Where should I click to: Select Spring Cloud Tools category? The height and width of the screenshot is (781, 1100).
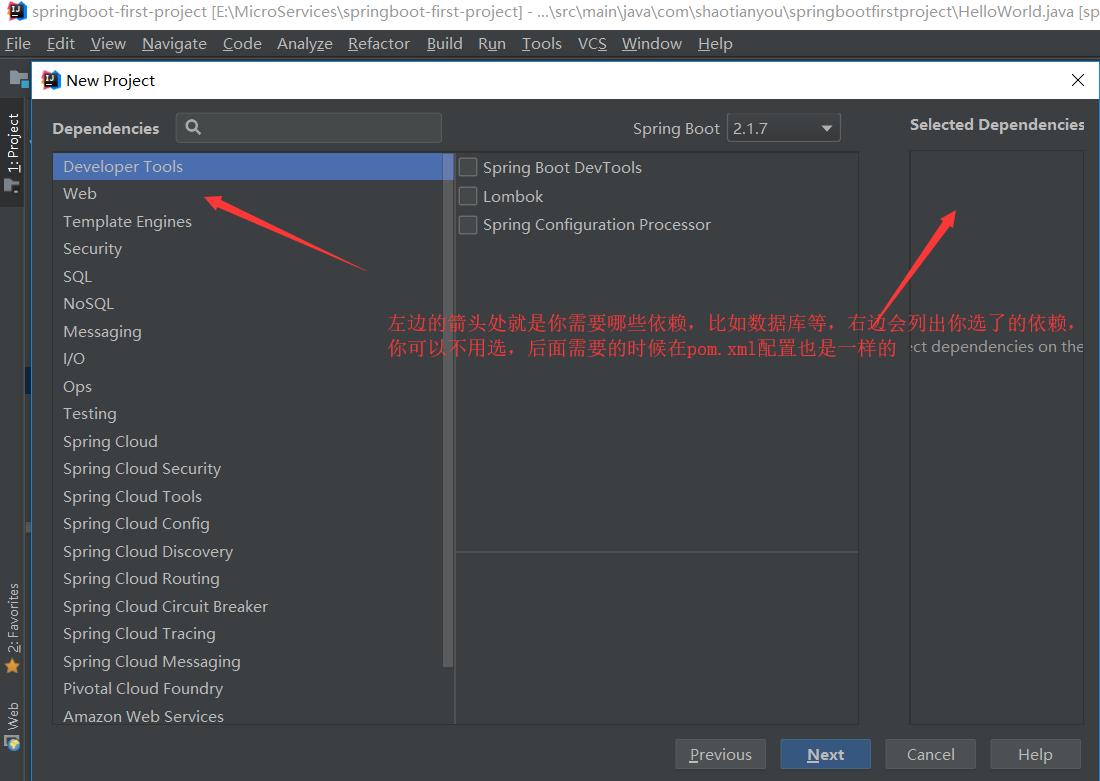point(248,496)
